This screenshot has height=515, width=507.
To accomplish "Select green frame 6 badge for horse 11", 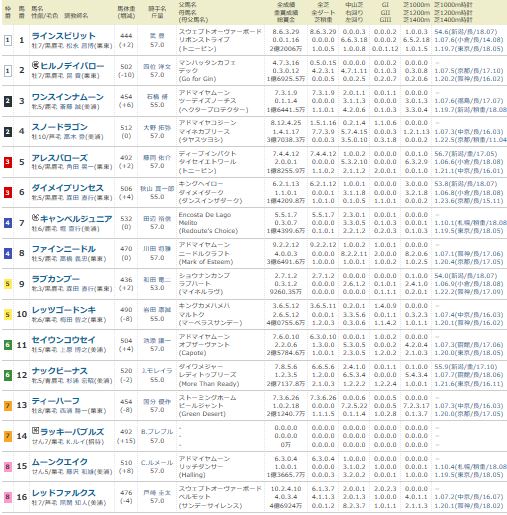I will [8, 345].
